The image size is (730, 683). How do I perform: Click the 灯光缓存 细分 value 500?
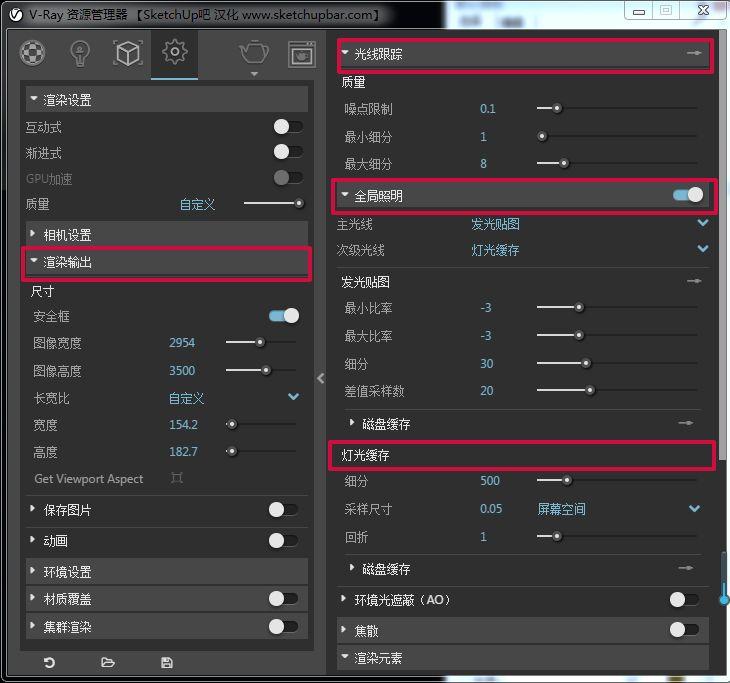pos(490,480)
